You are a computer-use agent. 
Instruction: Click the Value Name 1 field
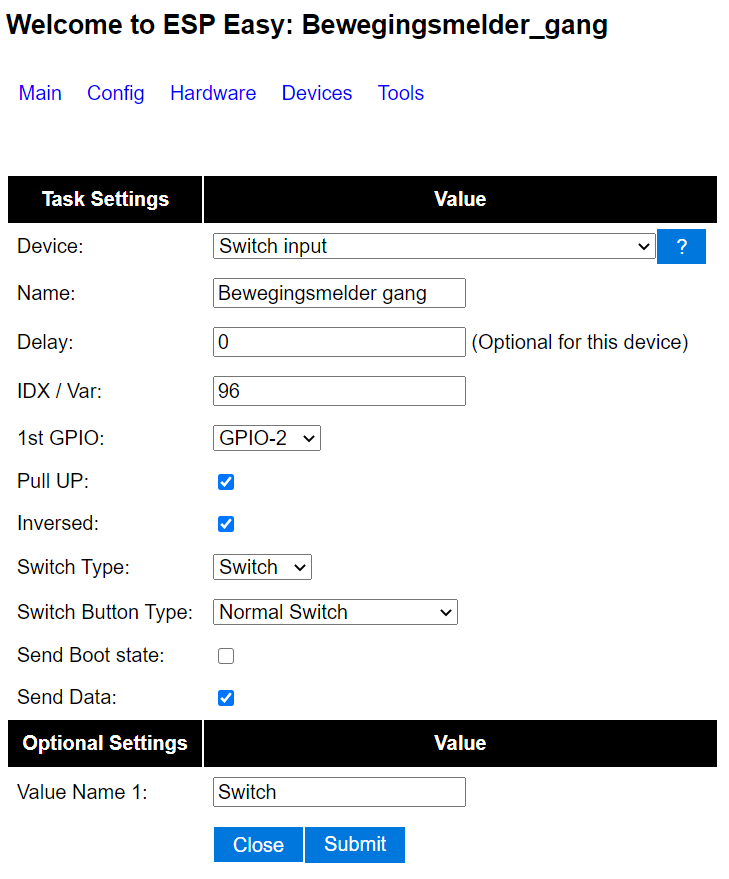pos(339,792)
